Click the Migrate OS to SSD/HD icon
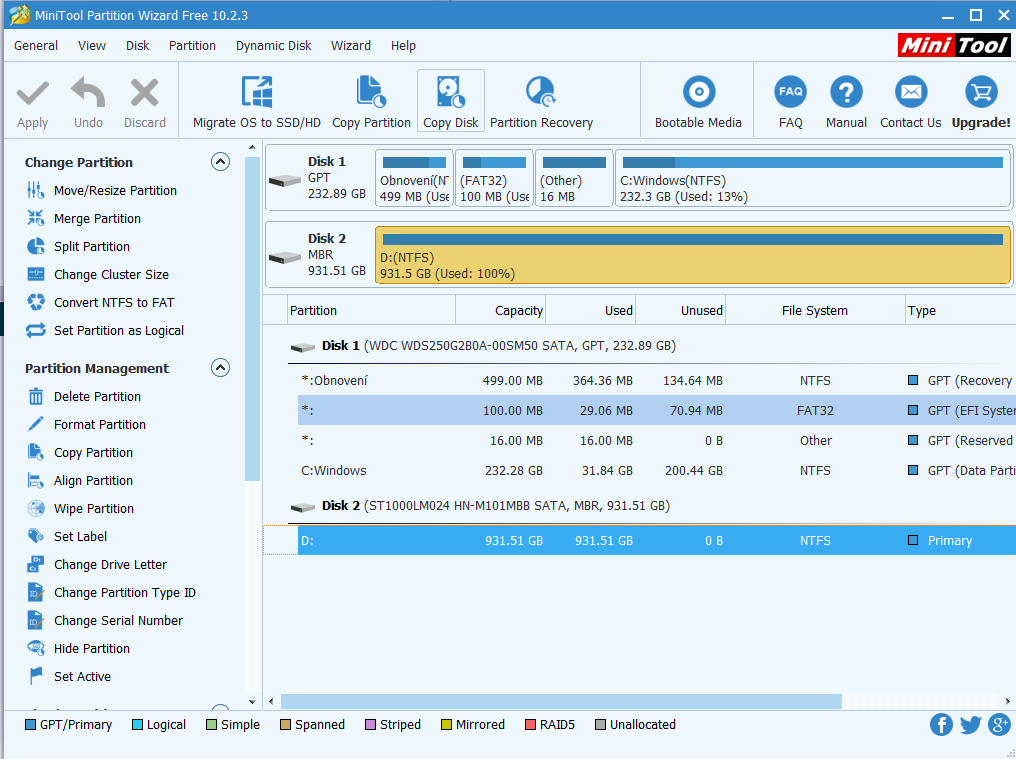The height and width of the screenshot is (759, 1016). click(x=257, y=93)
